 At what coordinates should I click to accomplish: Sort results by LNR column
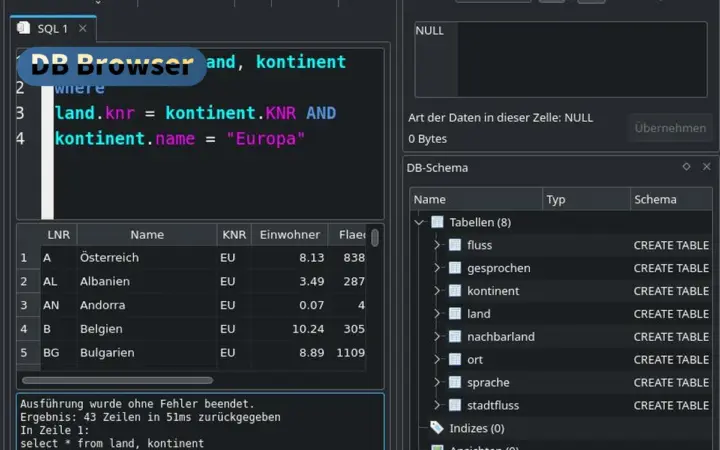pos(59,235)
